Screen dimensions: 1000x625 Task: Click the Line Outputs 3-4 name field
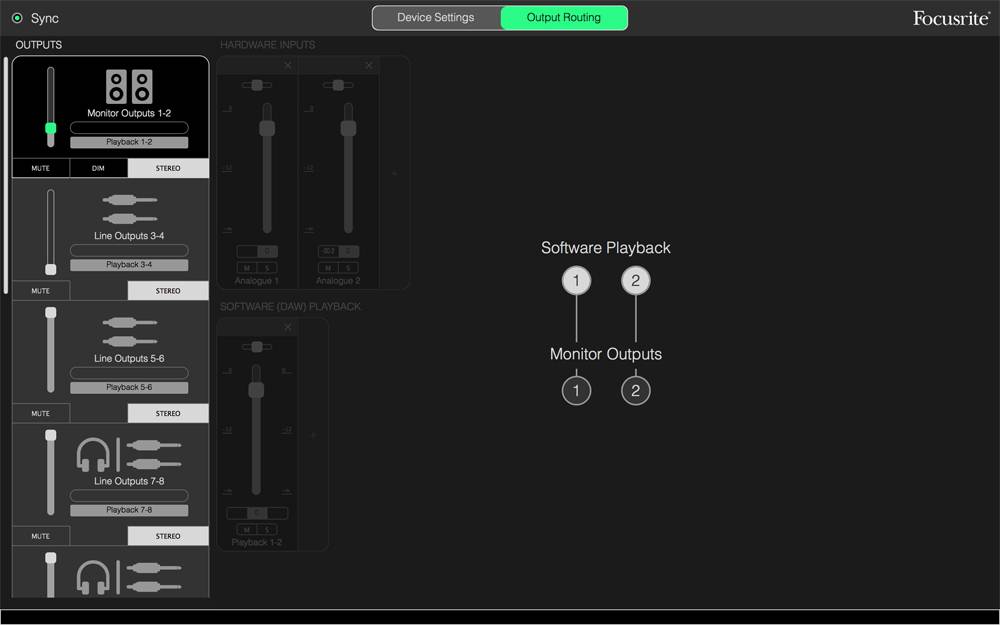(129, 250)
